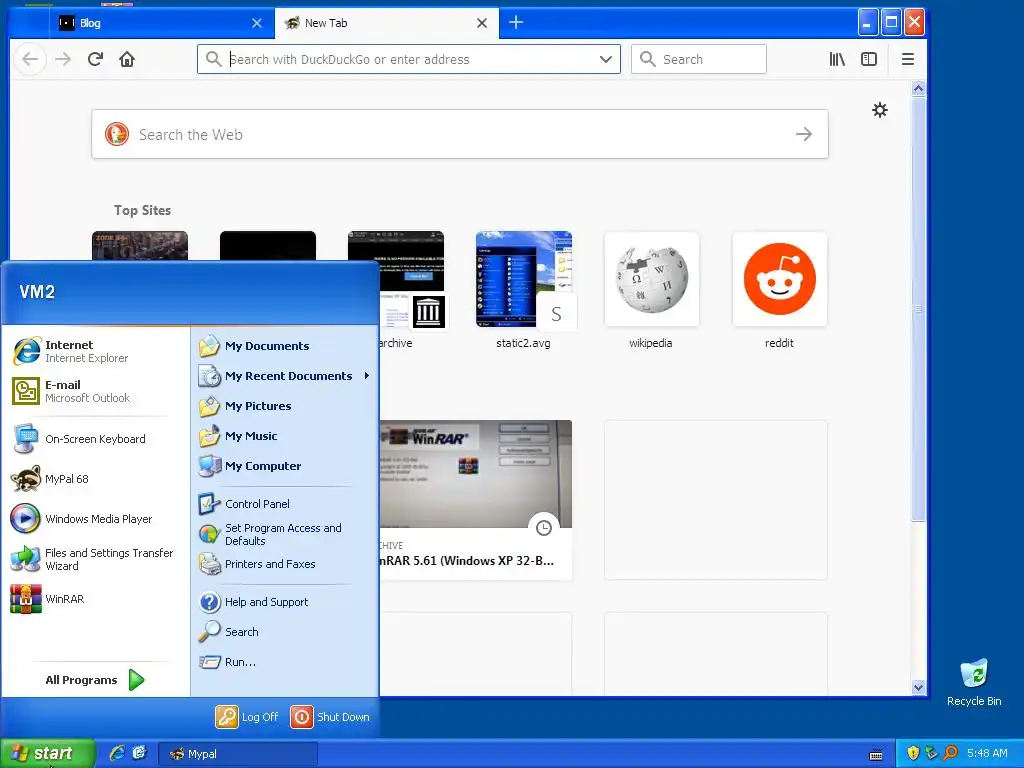Expand My Recent Documents submenu
Image resolution: width=1024 pixels, height=768 pixels.
[285, 376]
